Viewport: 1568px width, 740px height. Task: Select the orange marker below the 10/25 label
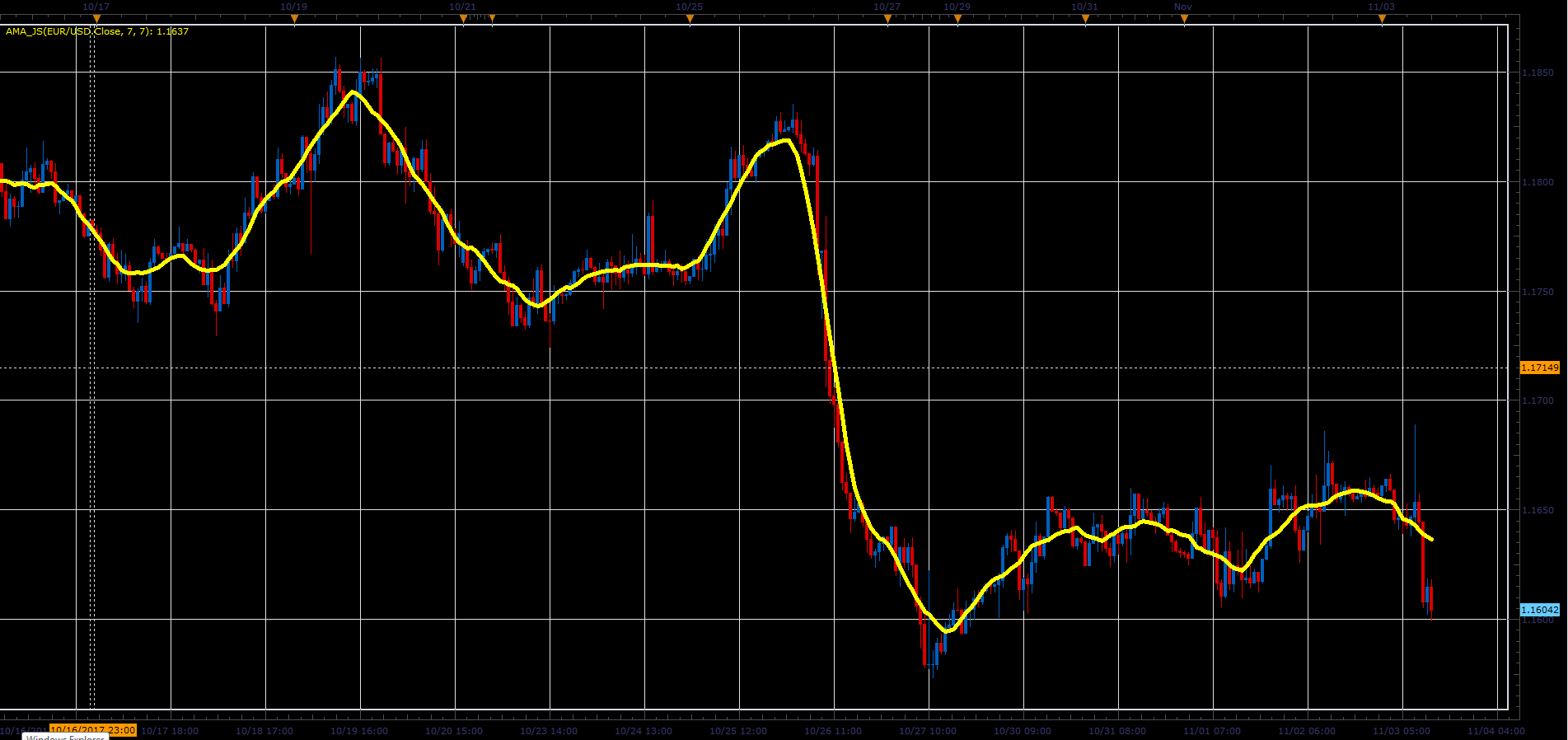coord(690,18)
